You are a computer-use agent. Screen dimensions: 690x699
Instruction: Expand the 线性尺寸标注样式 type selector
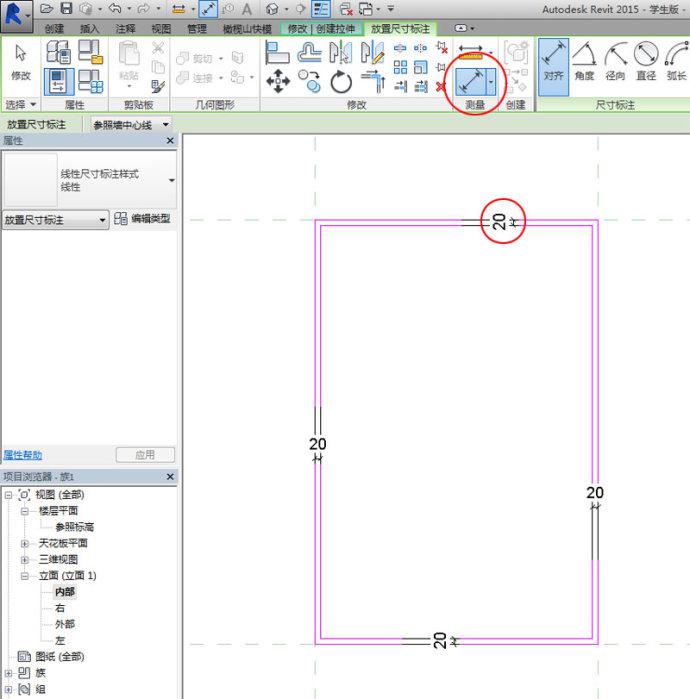tap(171, 180)
